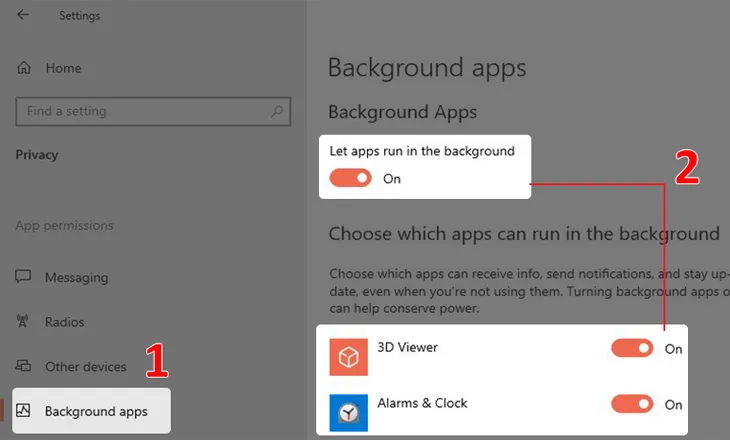Click the Messaging speech bubble icon

(25, 277)
